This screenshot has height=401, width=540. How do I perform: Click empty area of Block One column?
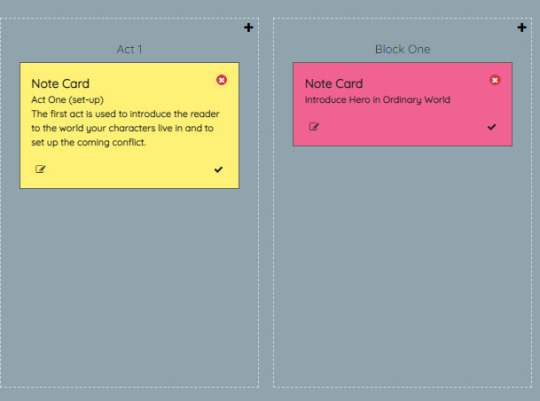point(403,265)
